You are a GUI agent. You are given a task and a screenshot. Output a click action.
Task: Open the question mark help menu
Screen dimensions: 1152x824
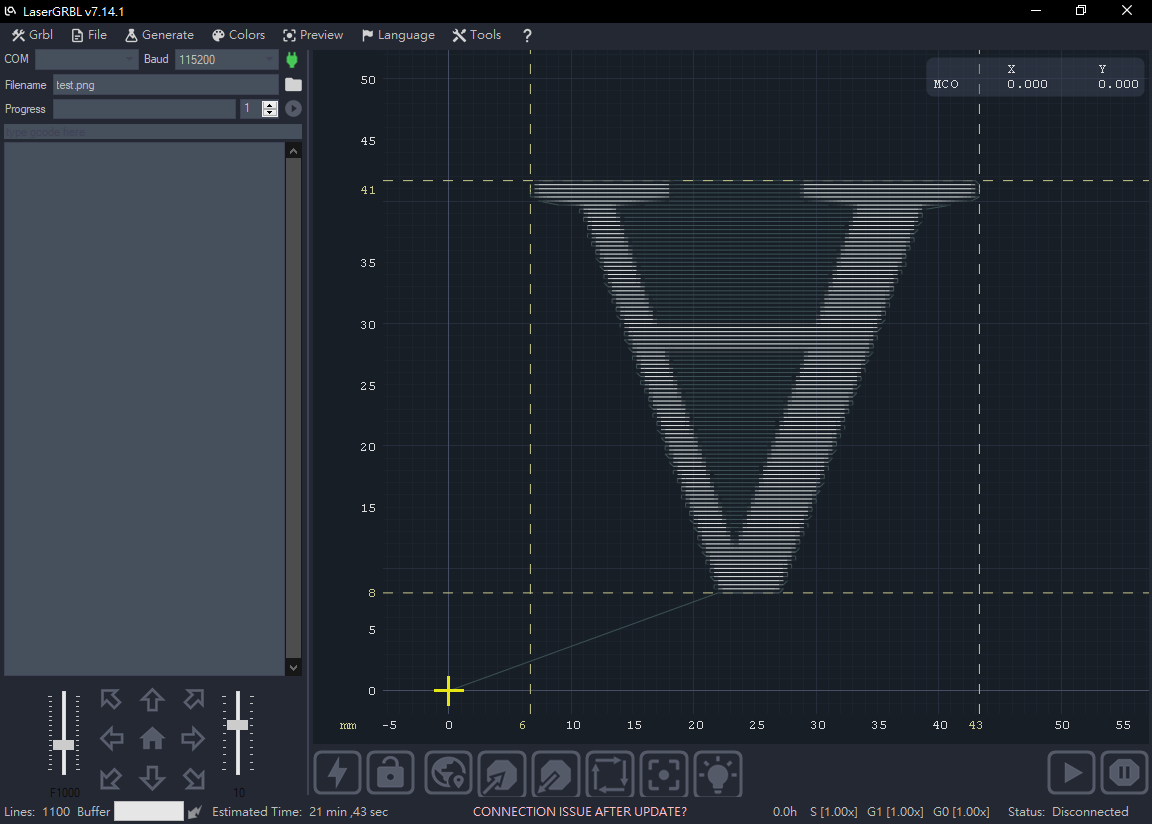527,35
